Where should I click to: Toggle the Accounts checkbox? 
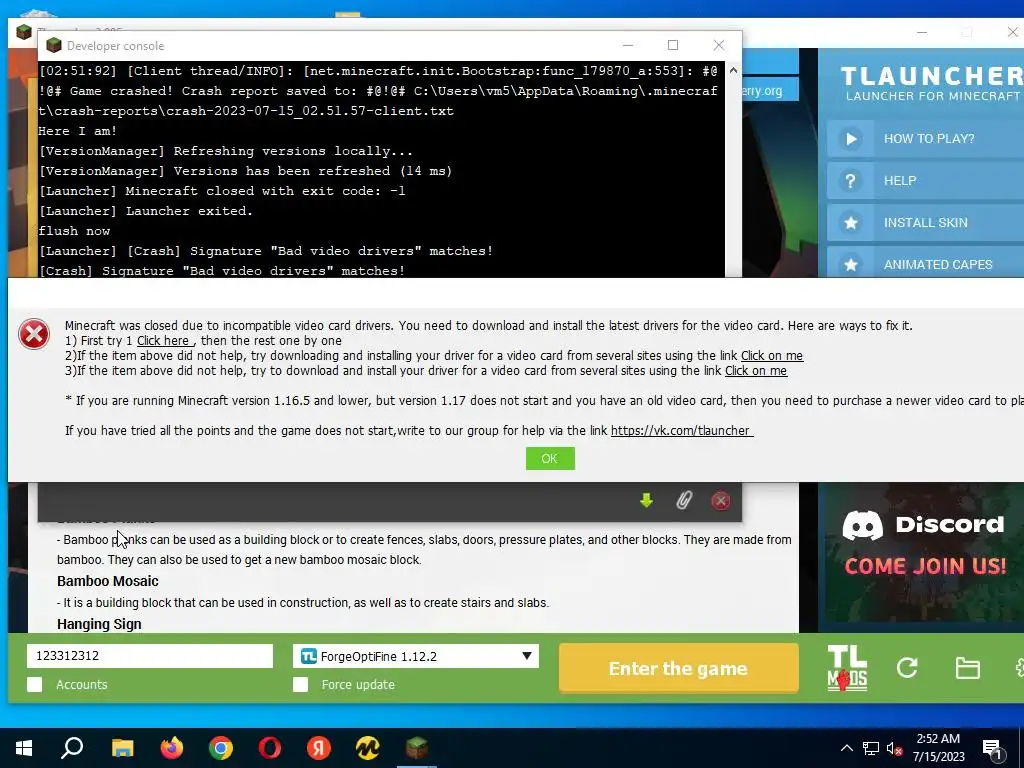point(35,684)
